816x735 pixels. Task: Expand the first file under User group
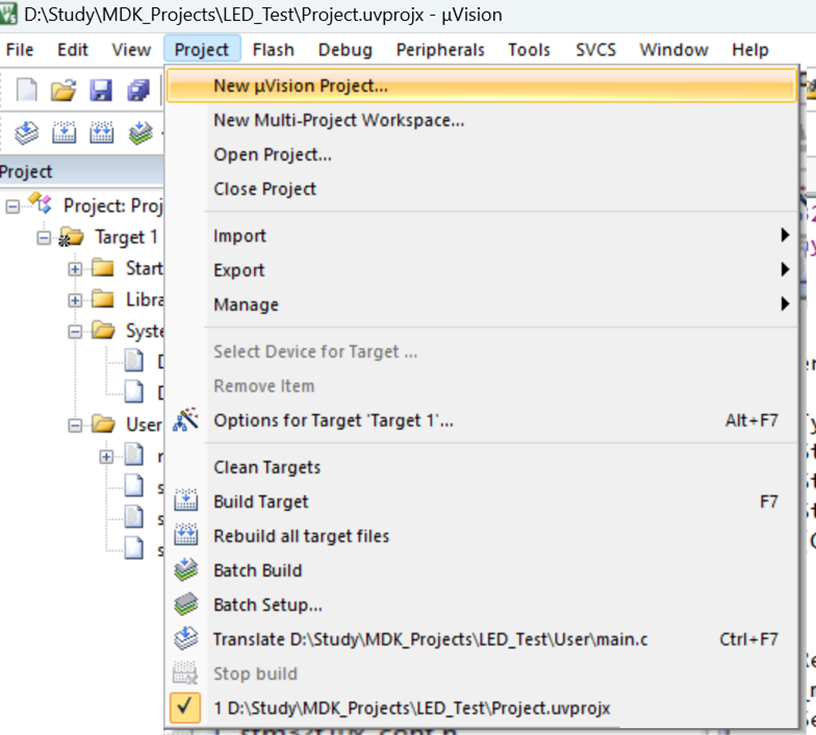point(106,457)
